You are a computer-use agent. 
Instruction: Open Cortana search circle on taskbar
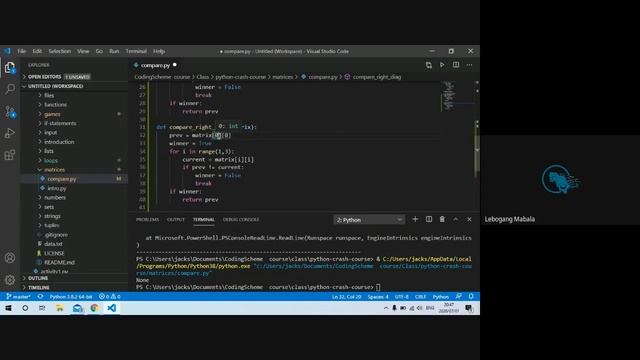(25, 308)
